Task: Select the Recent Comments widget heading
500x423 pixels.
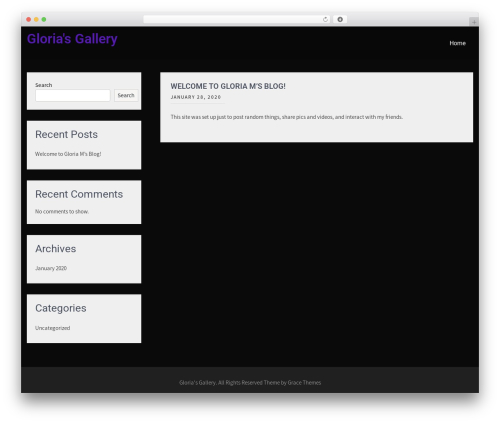Action: tap(79, 194)
